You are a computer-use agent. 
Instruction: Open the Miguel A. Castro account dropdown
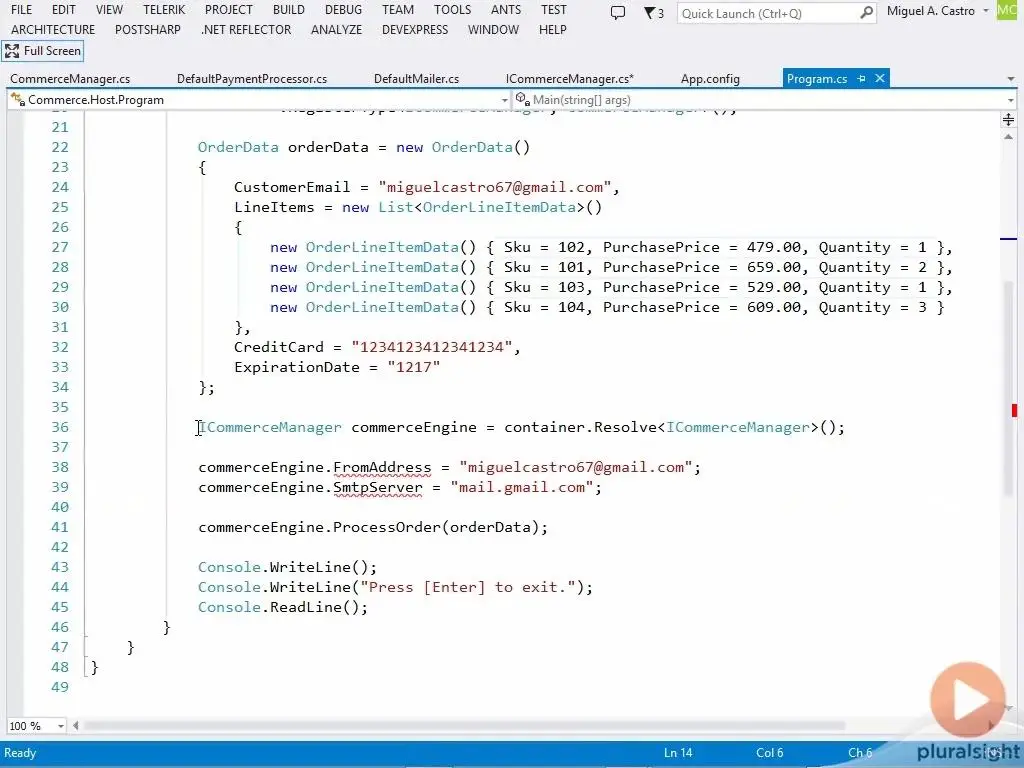point(937,11)
